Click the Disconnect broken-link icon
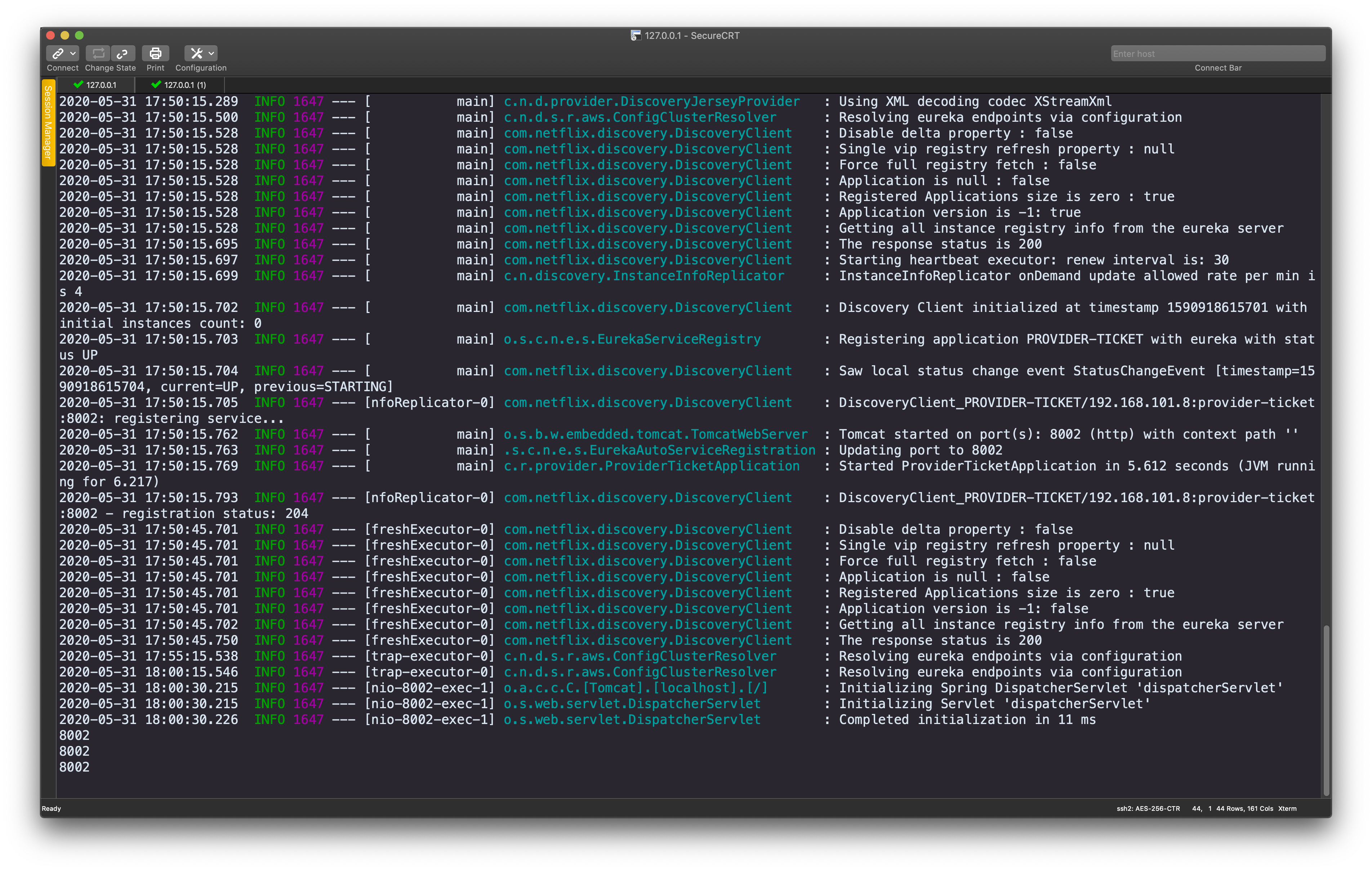1372x871 pixels. [122, 54]
